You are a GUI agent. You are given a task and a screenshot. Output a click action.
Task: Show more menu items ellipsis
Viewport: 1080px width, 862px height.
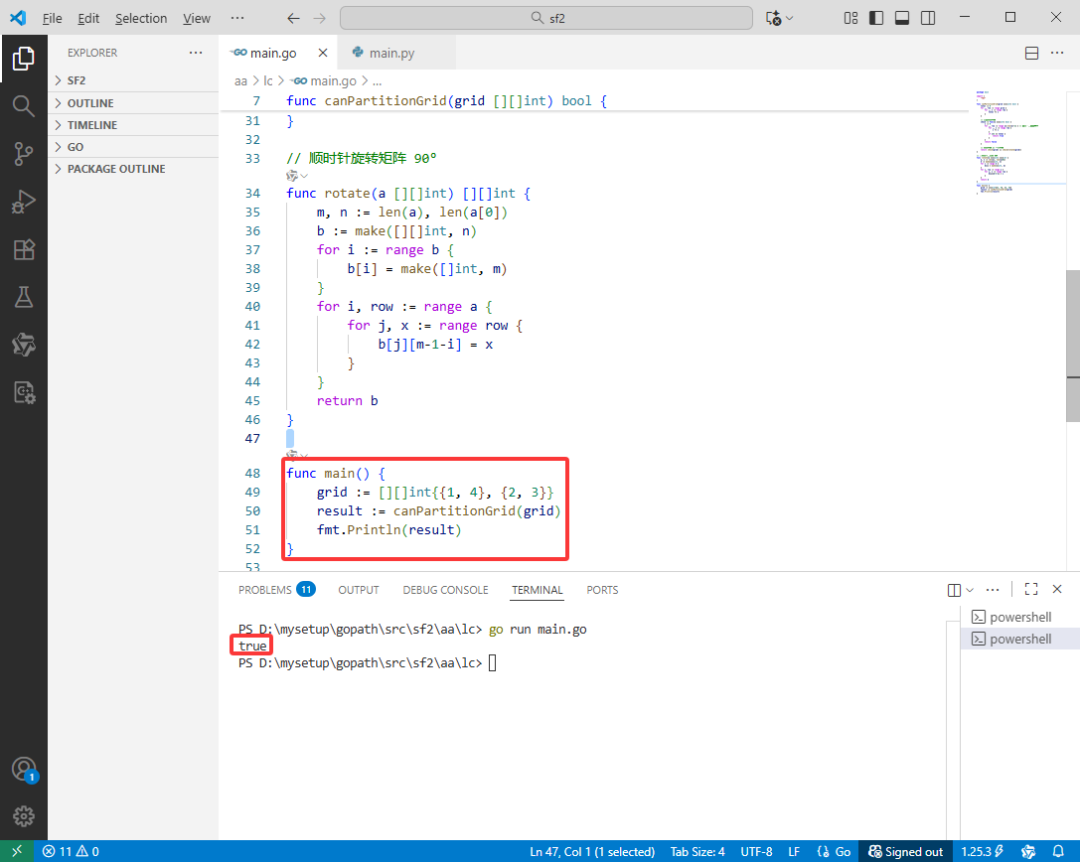(x=237, y=19)
